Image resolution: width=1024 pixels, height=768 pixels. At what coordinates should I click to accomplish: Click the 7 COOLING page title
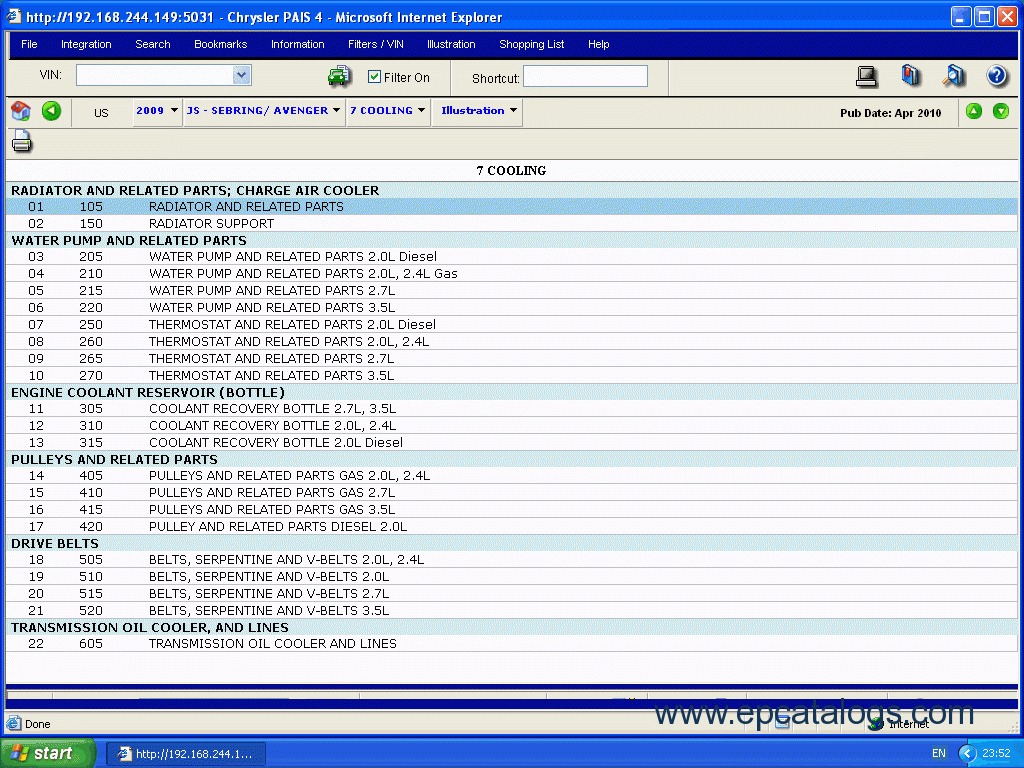coord(511,170)
